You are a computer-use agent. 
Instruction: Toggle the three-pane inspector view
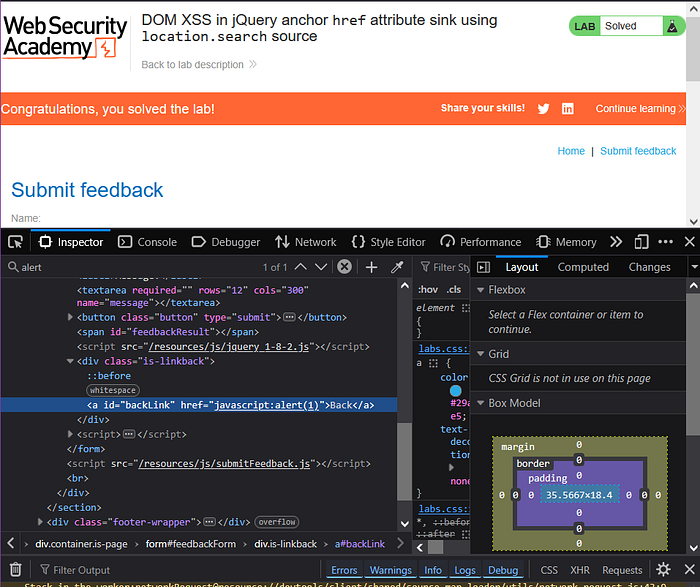483,267
